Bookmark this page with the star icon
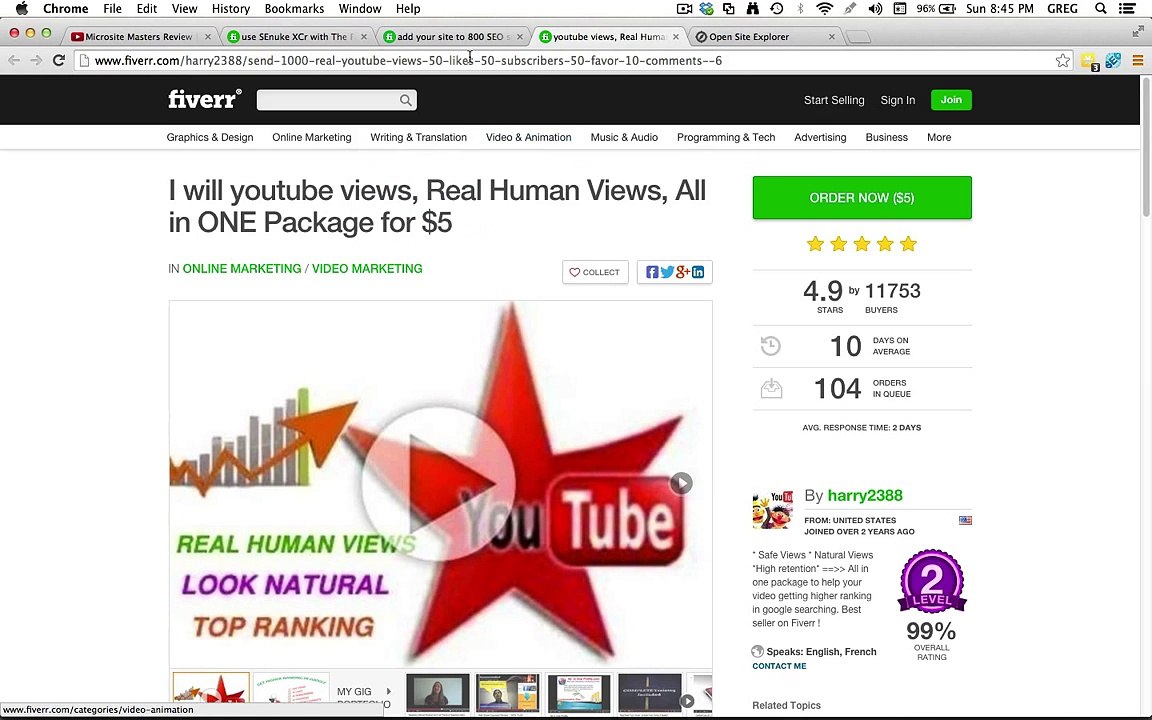This screenshot has height=720, width=1152. 1062,60
